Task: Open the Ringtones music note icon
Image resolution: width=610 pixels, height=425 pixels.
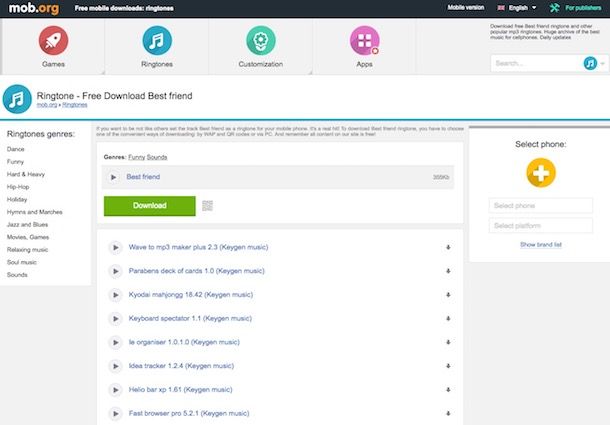Action: point(157,40)
